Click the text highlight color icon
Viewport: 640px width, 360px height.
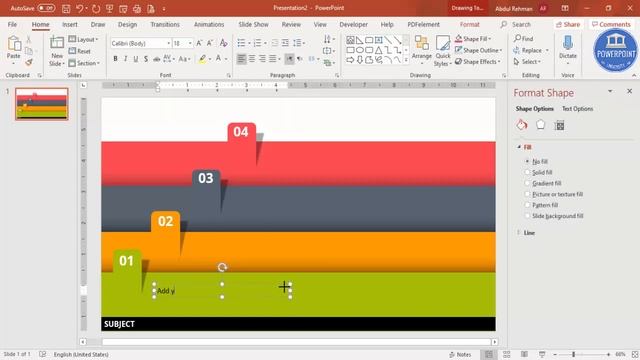pyautogui.click(x=202, y=59)
